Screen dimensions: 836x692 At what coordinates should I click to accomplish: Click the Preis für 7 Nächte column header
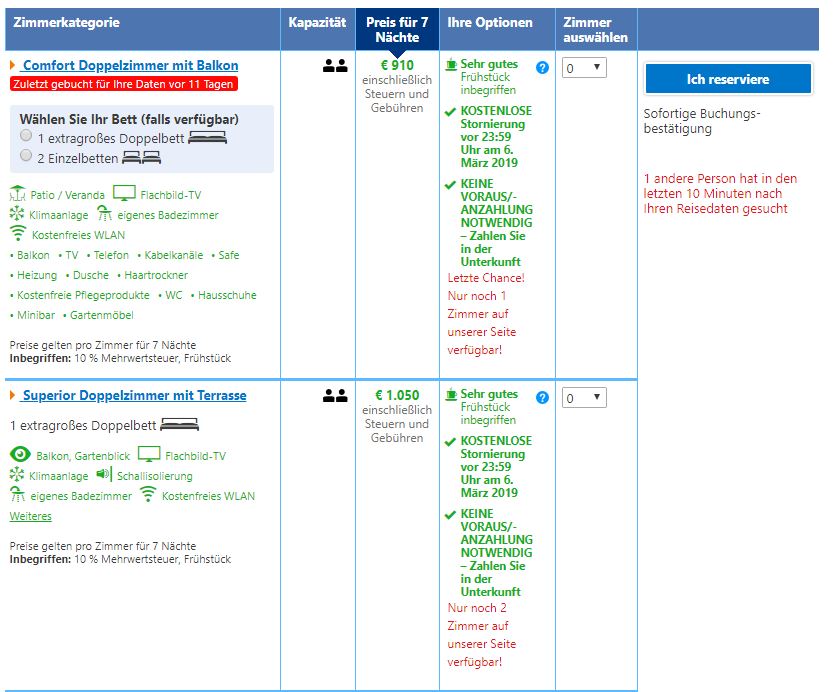(396, 29)
